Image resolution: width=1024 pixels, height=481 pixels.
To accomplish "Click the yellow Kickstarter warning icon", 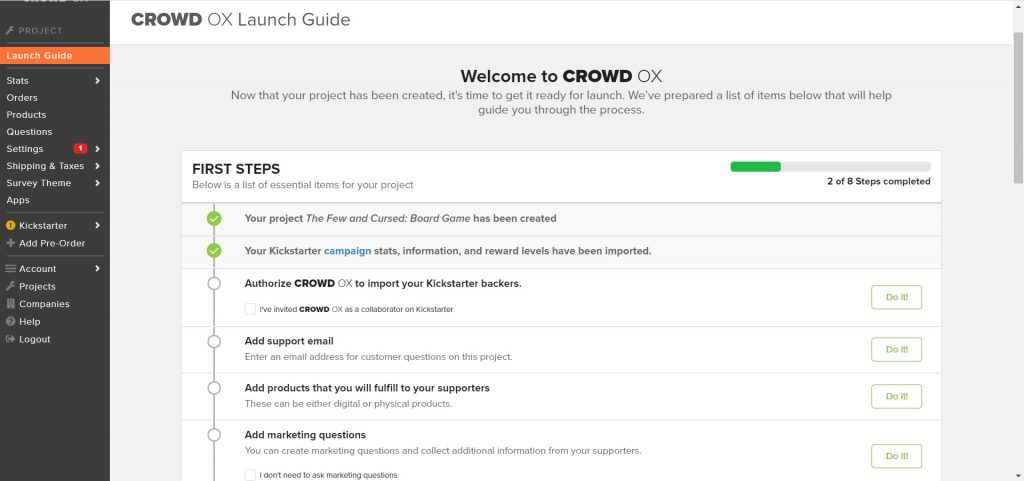I will click(10, 226).
